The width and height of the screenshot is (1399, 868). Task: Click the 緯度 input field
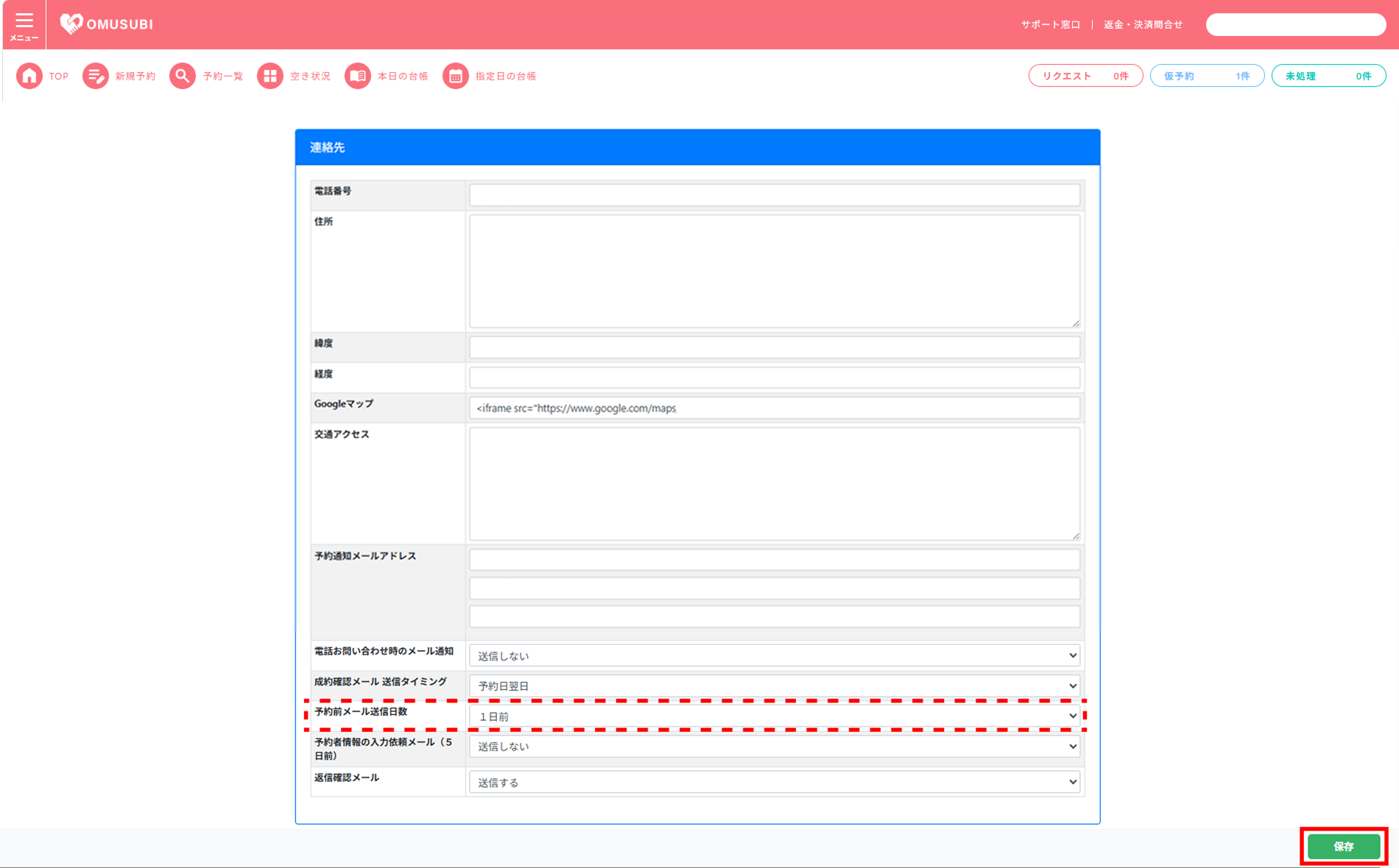775,347
